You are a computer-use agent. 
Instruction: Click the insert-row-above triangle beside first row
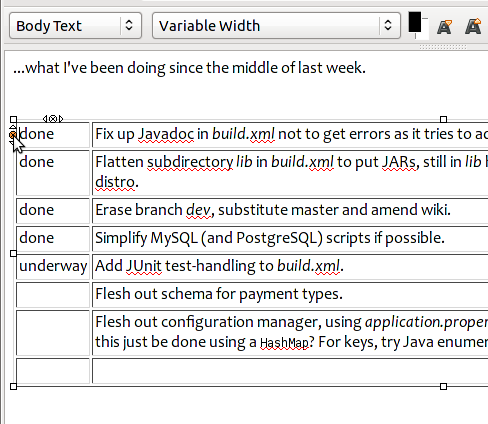(x=12, y=127)
